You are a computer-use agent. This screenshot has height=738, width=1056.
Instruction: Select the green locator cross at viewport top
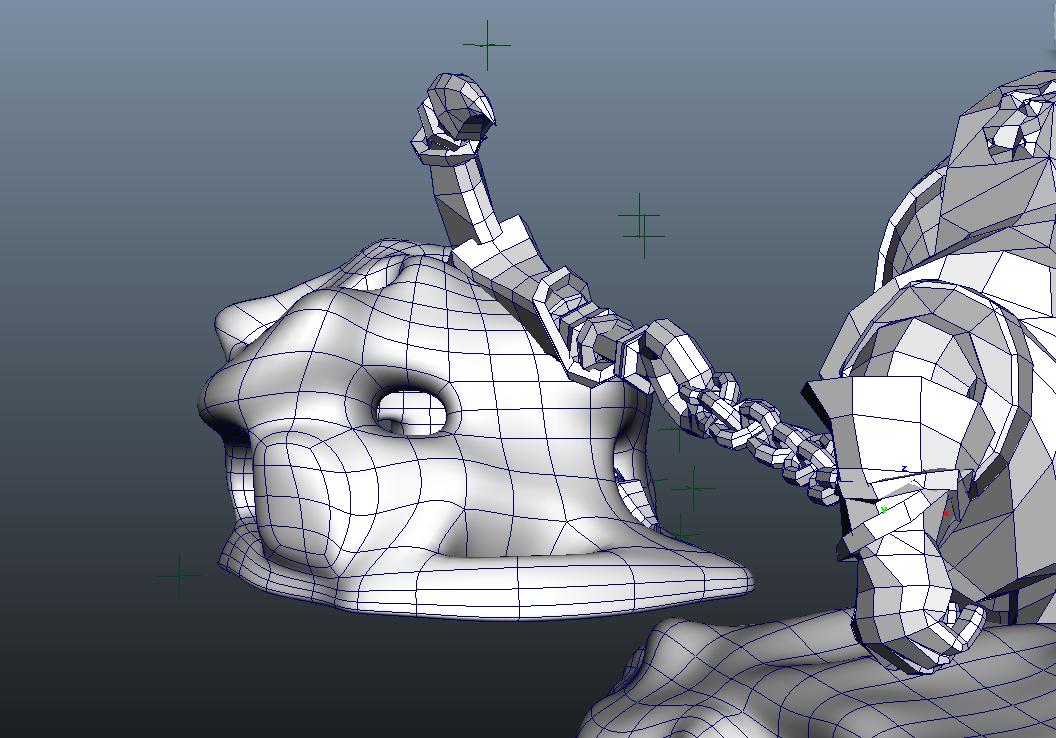[487, 45]
